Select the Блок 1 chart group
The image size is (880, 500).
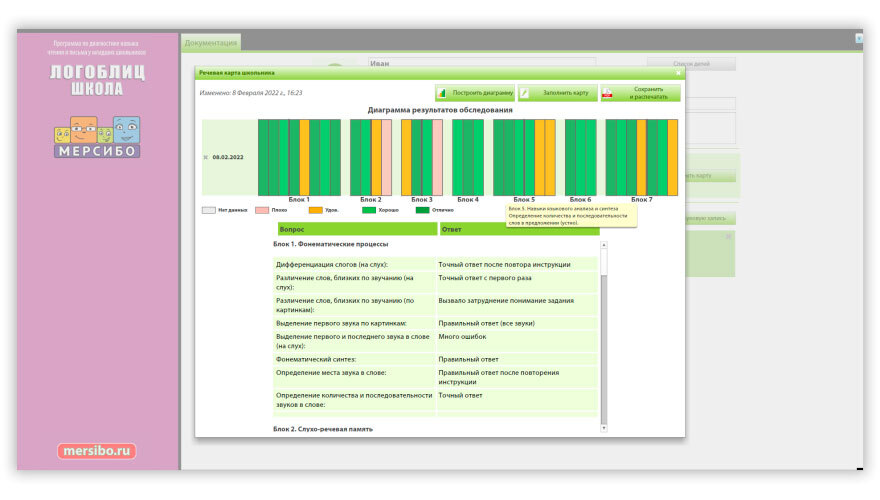[x=299, y=157]
